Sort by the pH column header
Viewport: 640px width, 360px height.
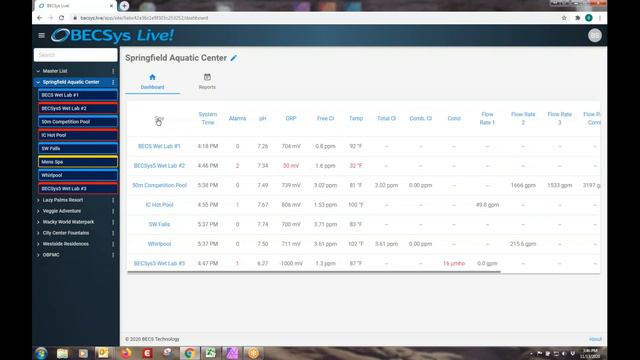[x=262, y=118]
